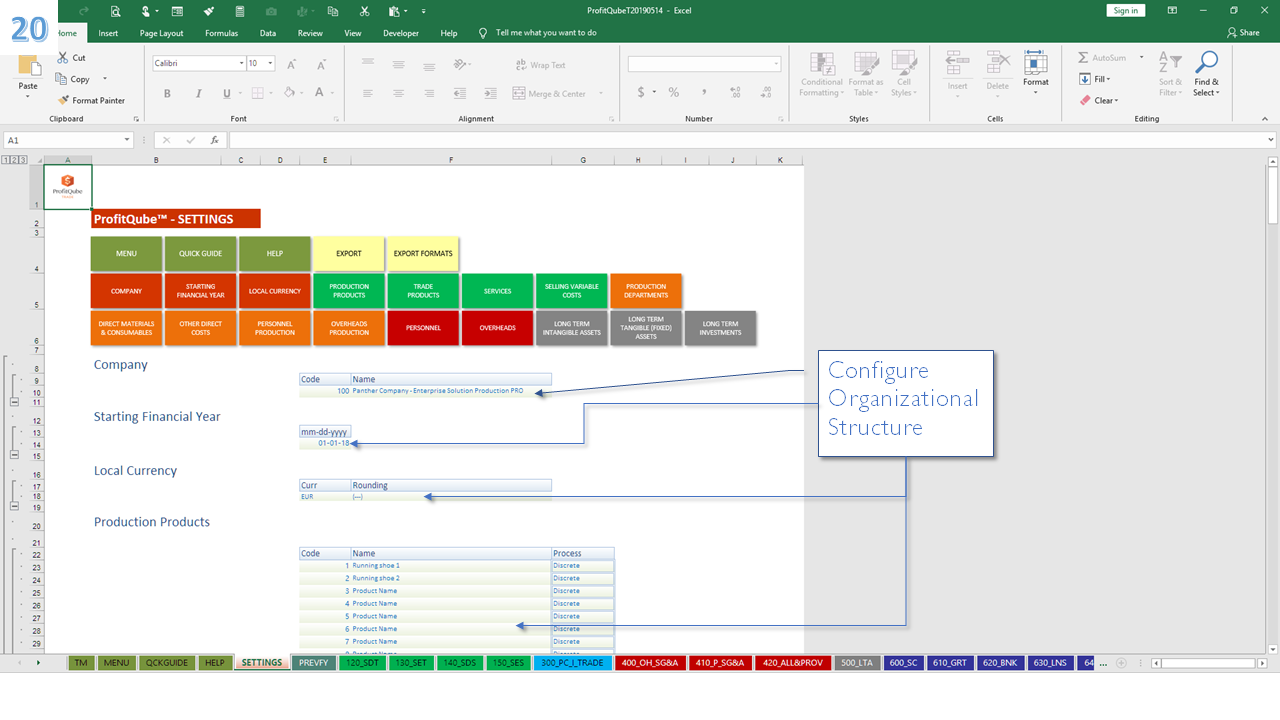Click the Increase Indent icon
1280x720 pixels.
pyautogui.click(x=490, y=93)
